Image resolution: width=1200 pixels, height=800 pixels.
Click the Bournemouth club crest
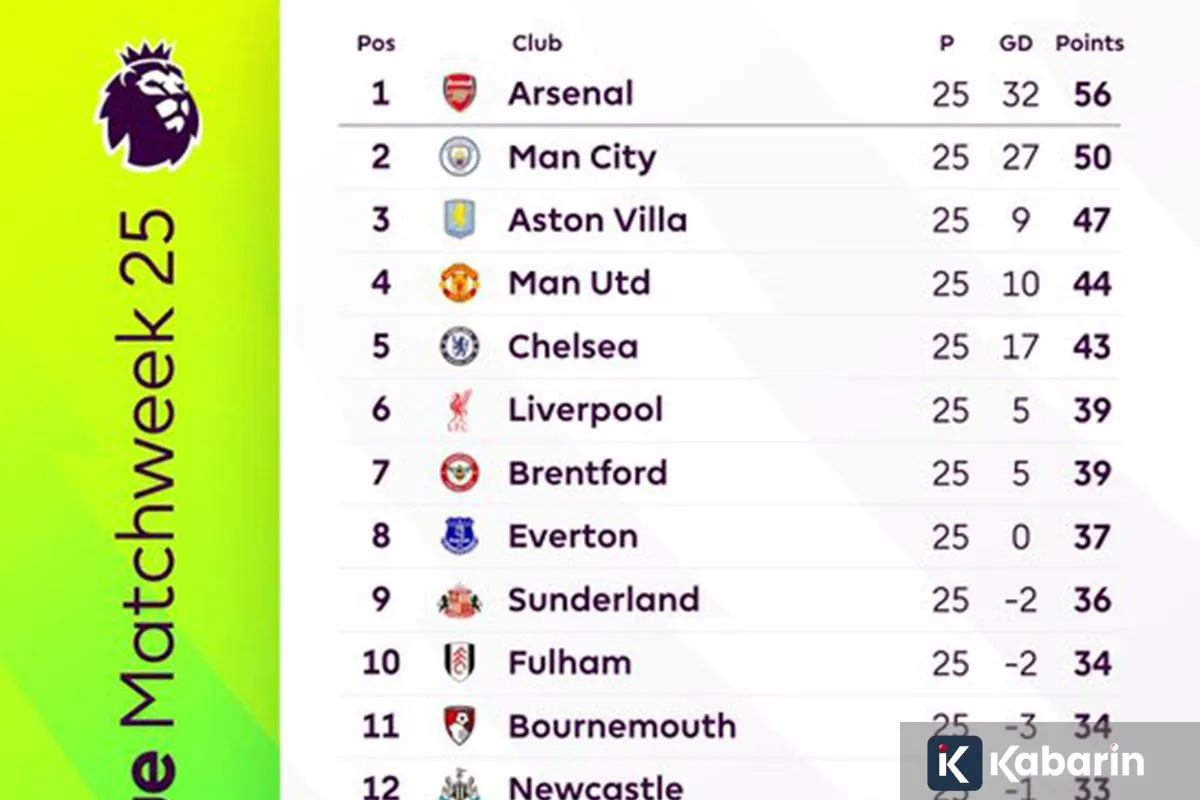pyautogui.click(x=460, y=726)
